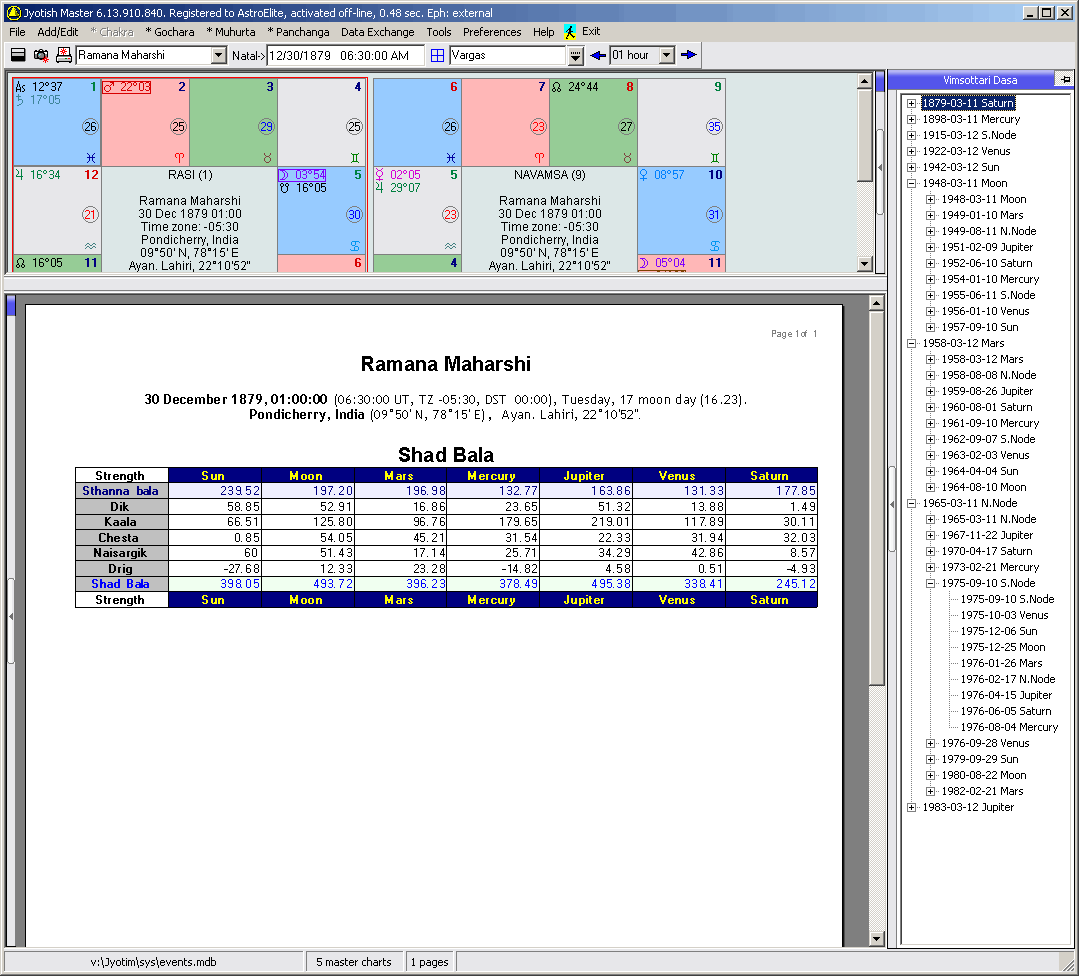Step time forward with blue right arrow
Image resolution: width=1079 pixels, height=976 pixels.
click(689, 55)
